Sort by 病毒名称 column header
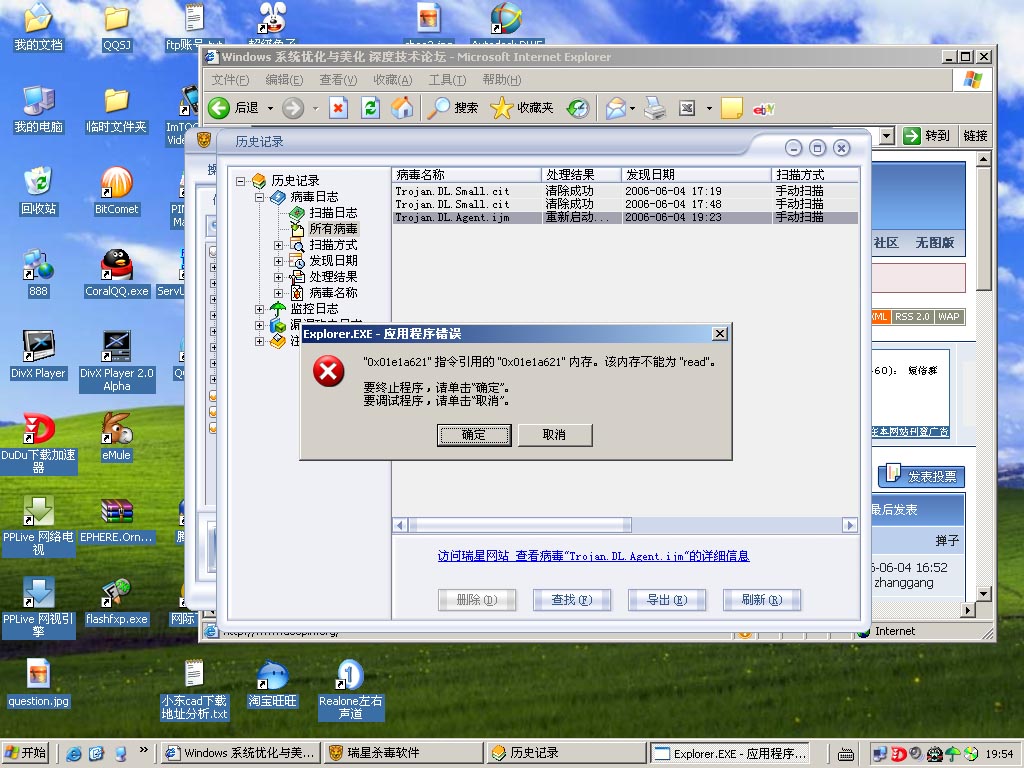Screen dimensions: 1024x768 [467, 175]
